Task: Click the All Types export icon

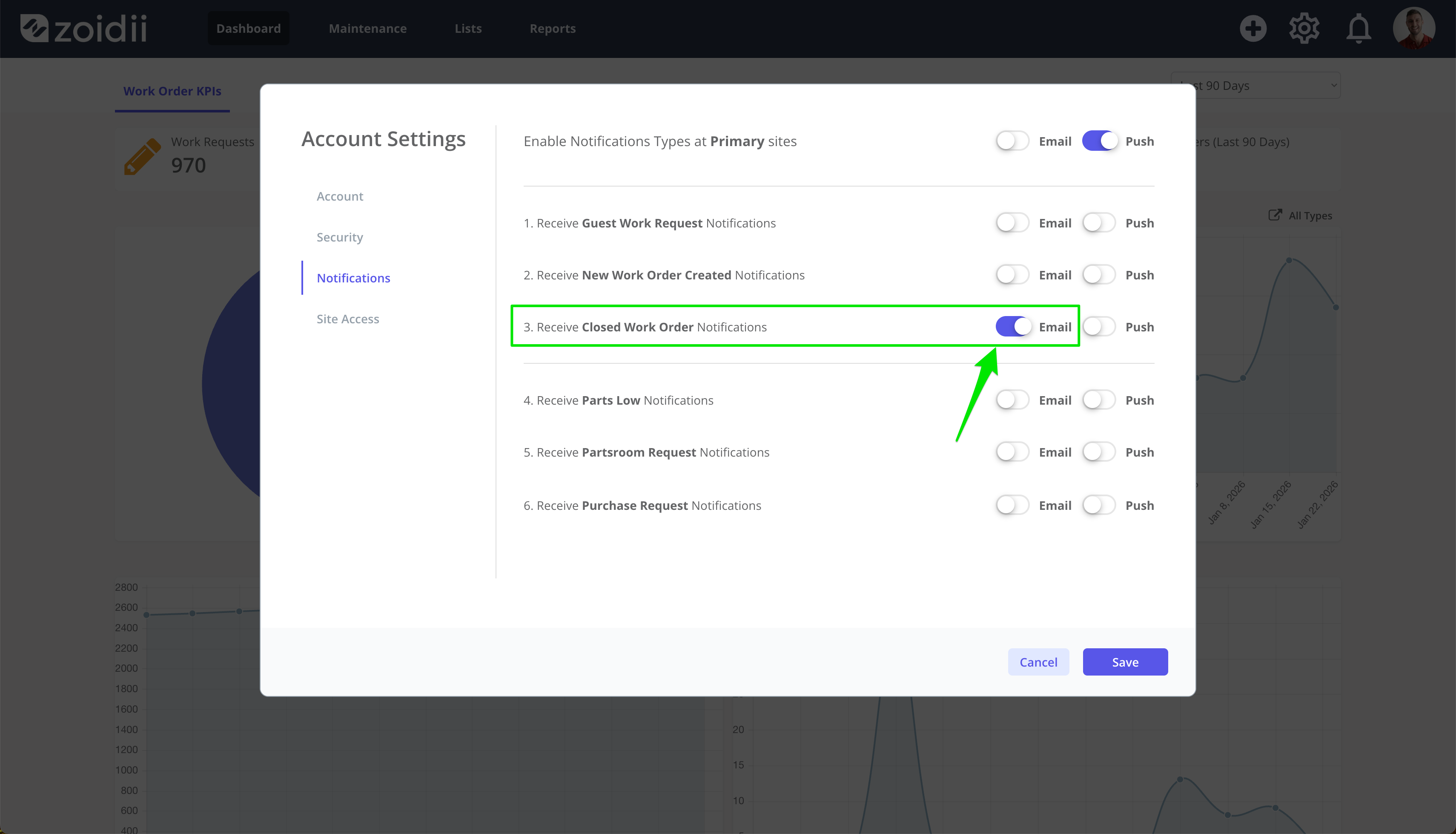Action: point(1275,215)
